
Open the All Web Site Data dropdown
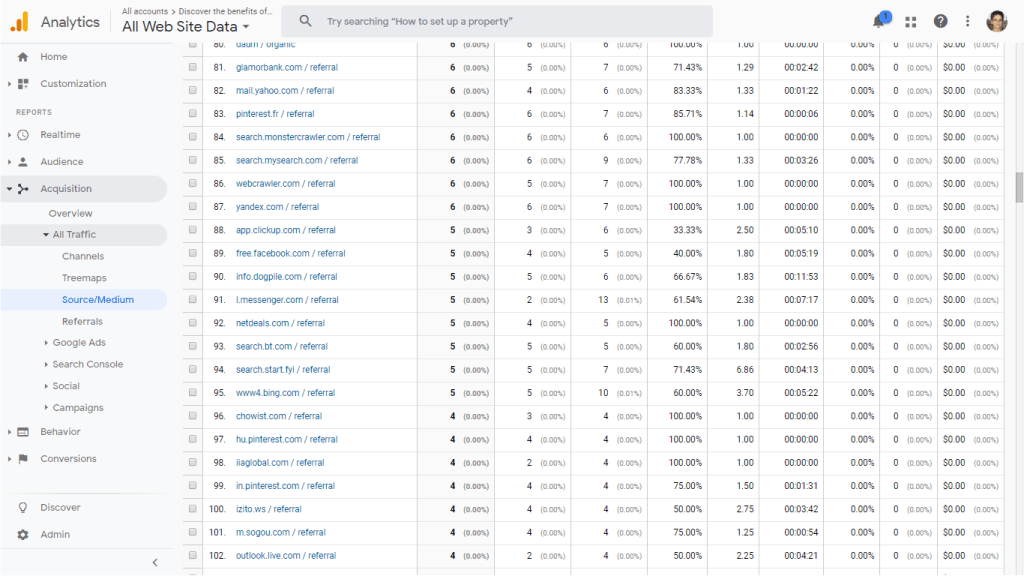186,27
